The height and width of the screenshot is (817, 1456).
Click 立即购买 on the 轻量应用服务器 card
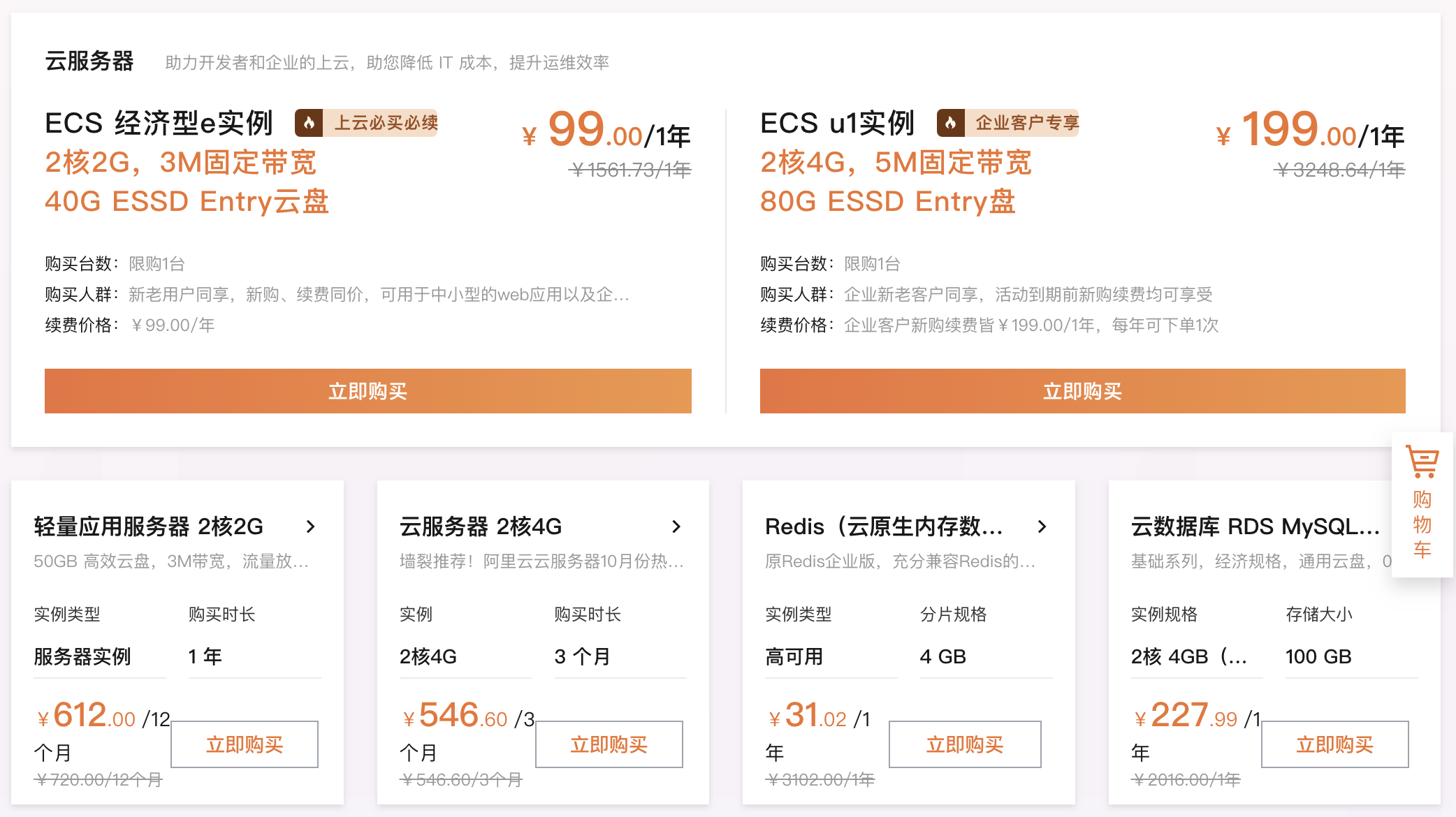244,744
